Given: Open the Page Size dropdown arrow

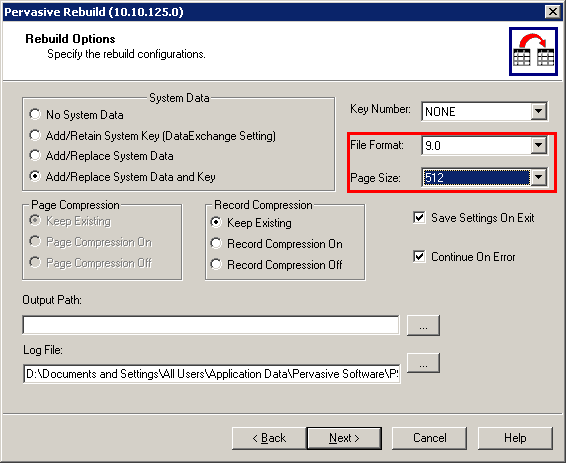Looking at the screenshot, I should pyautogui.click(x=539, y=177).
